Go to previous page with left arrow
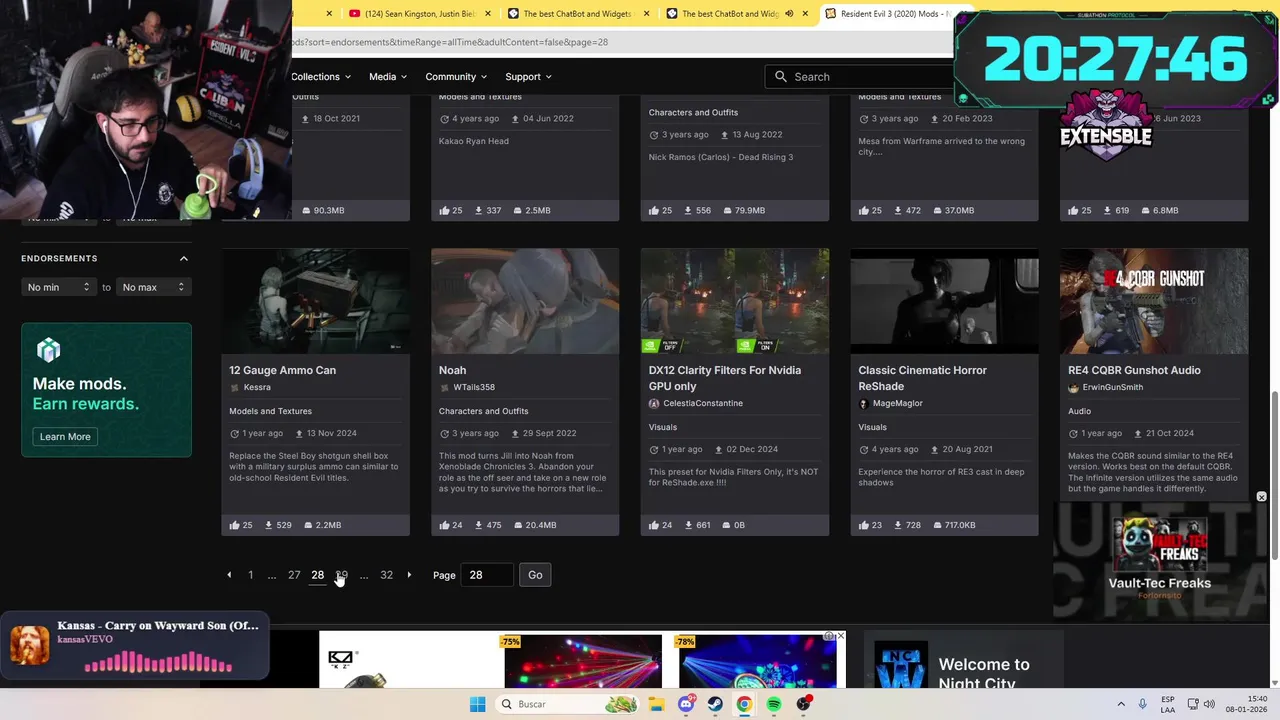Viewport: 1280px width, 720px height. tap(229, 575)
